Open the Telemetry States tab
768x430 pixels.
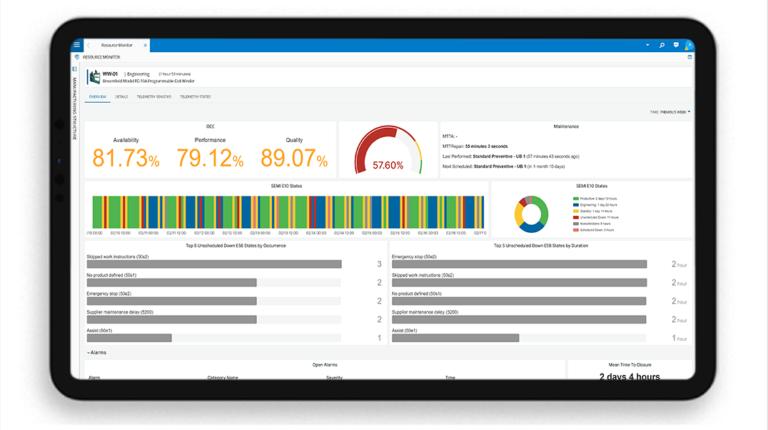point(195,97)
